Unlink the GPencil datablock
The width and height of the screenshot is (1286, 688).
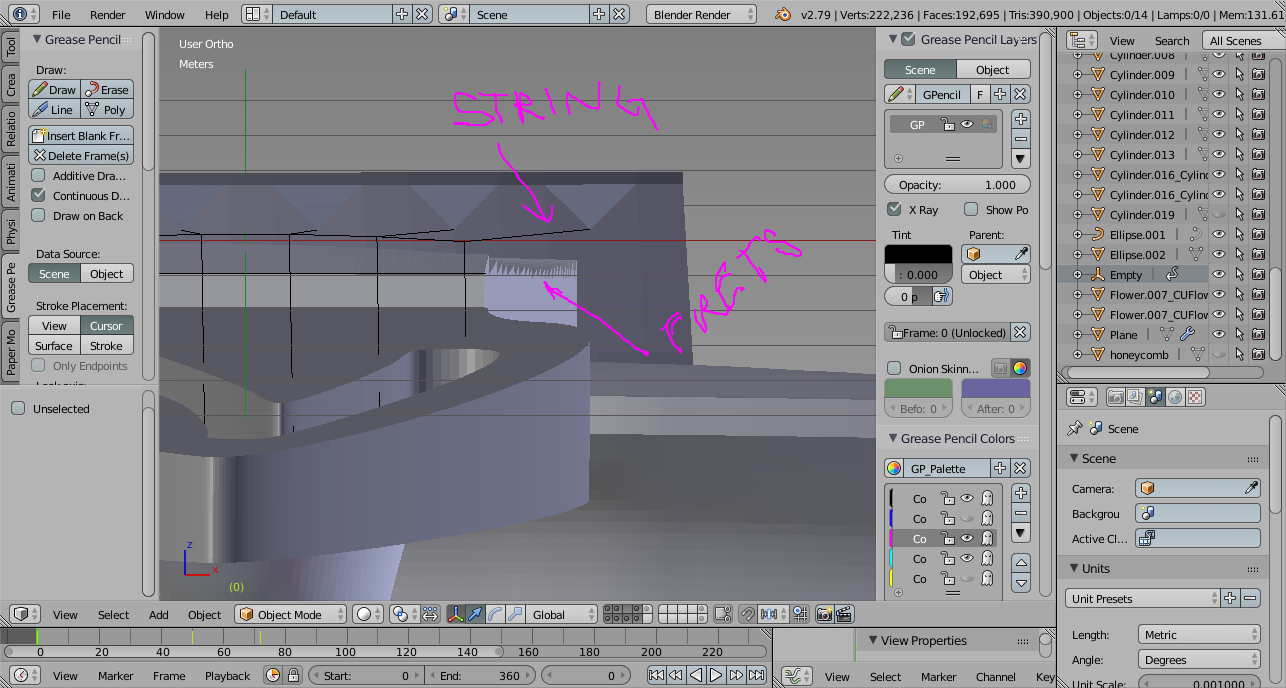coord(1020,94)
